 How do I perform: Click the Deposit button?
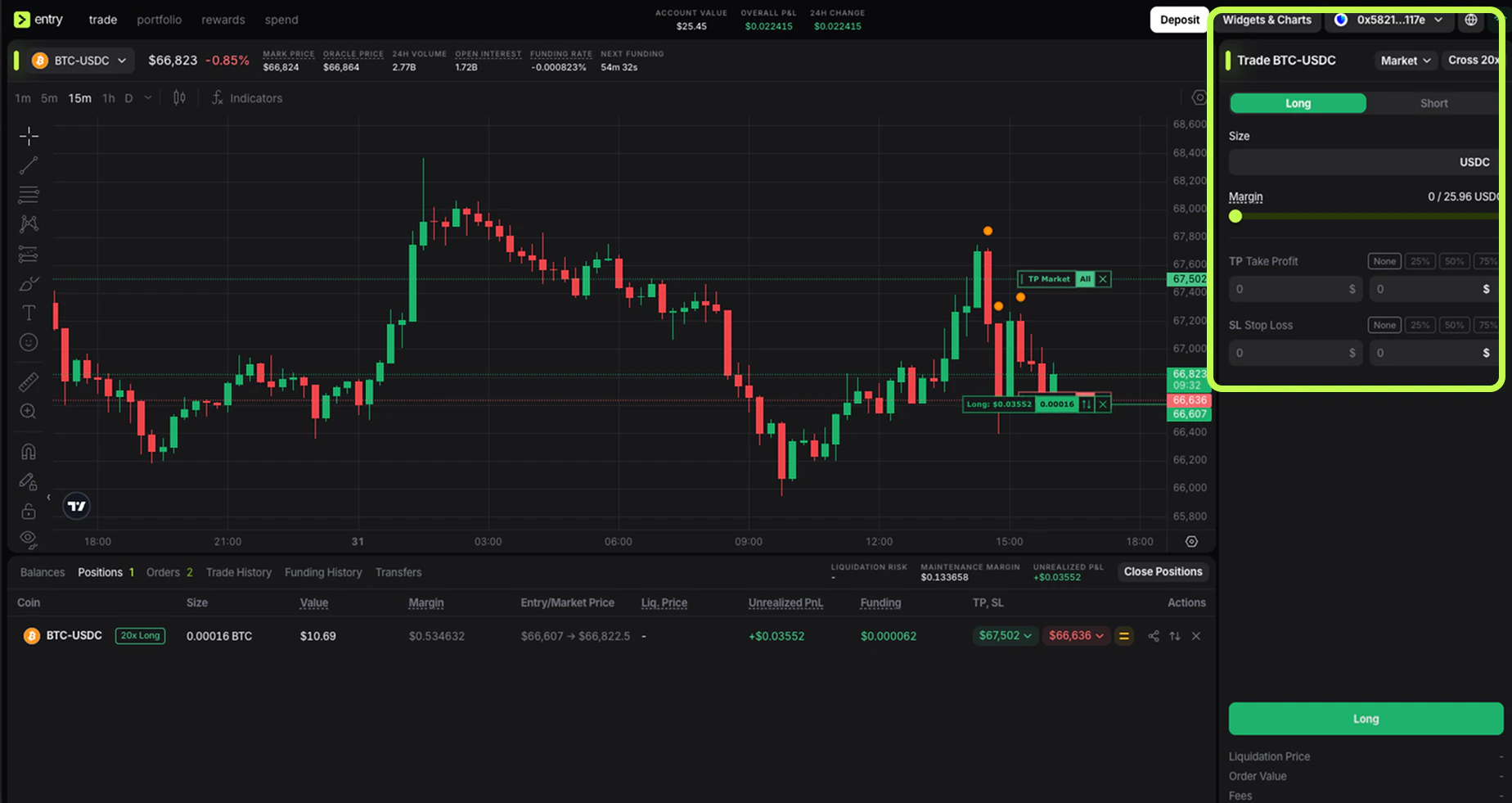pyautogui.click(x=1179, y=20)
